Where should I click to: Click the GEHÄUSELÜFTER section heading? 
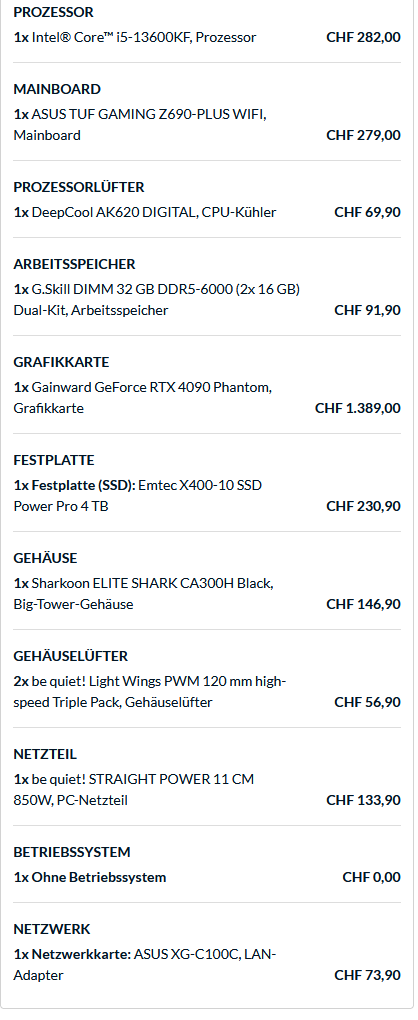coord(71,656)
